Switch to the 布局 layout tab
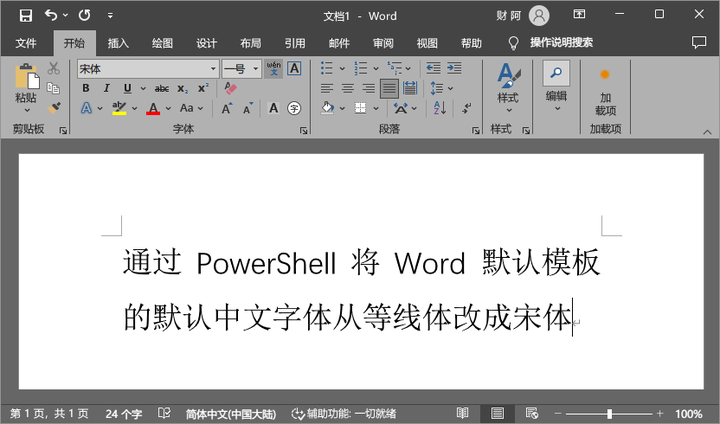The height and width of the screenshot is (424, 720). point(250,43)
